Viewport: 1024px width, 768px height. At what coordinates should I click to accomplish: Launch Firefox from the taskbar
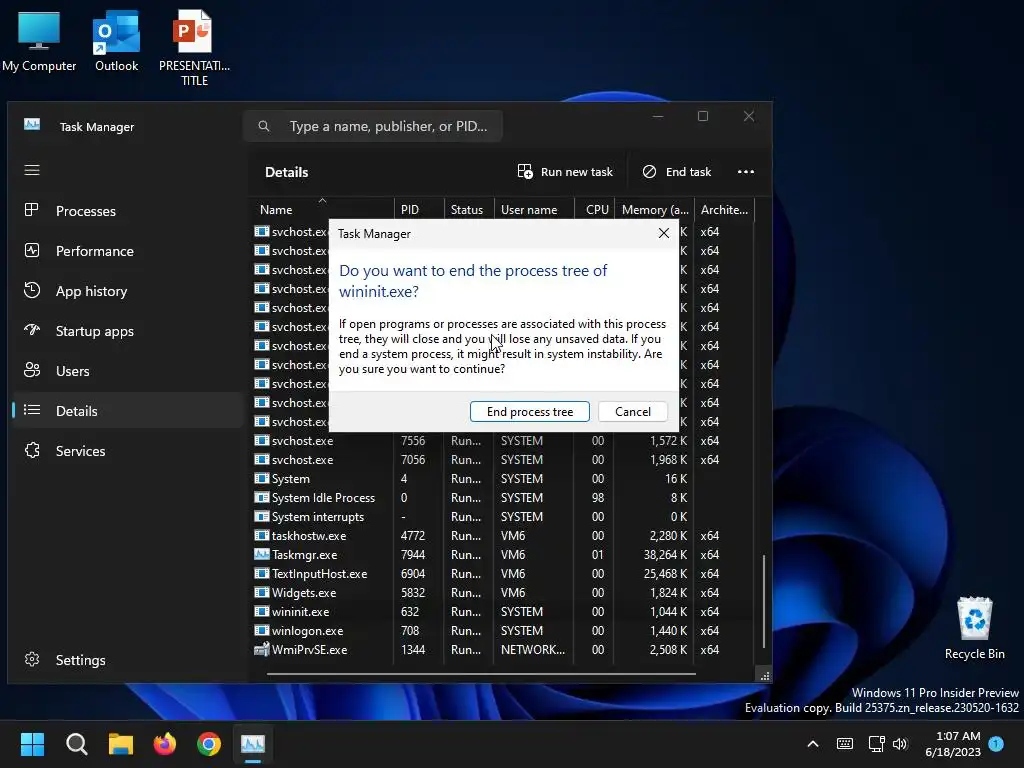tap(165, 744)
